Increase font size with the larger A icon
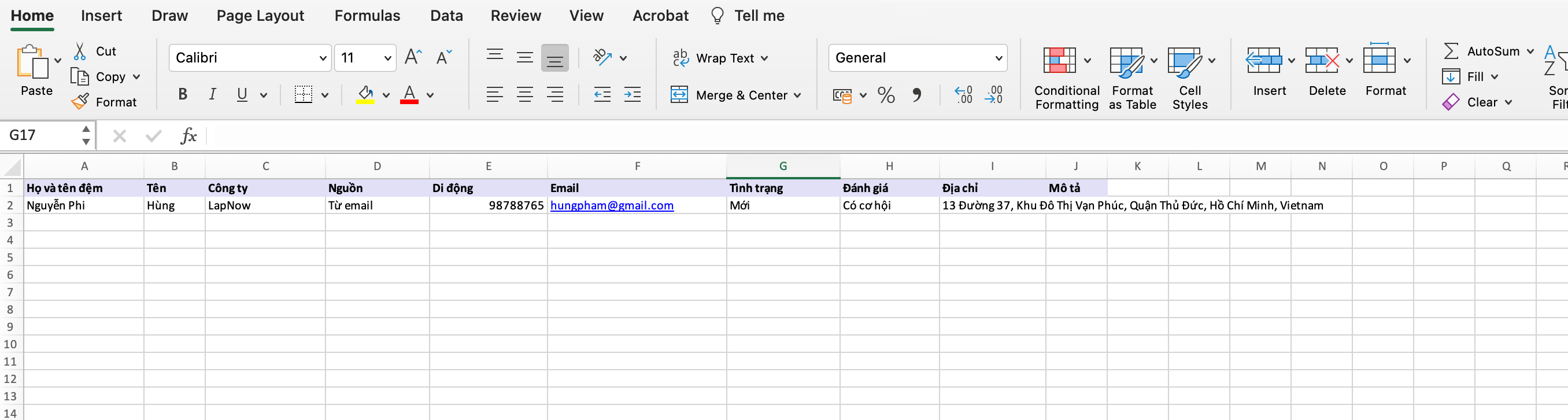1568x420 pixels. pyautogui.click(x=412, y=58)
